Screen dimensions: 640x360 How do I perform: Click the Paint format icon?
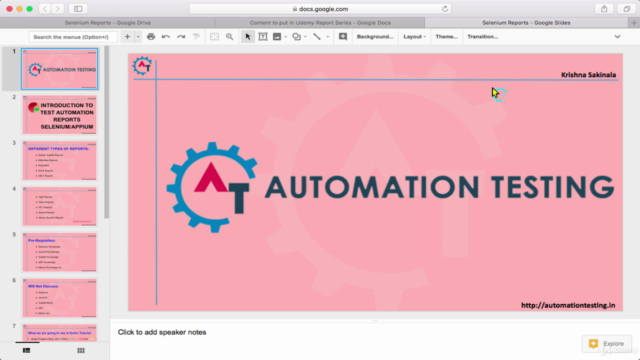(196, 37)
